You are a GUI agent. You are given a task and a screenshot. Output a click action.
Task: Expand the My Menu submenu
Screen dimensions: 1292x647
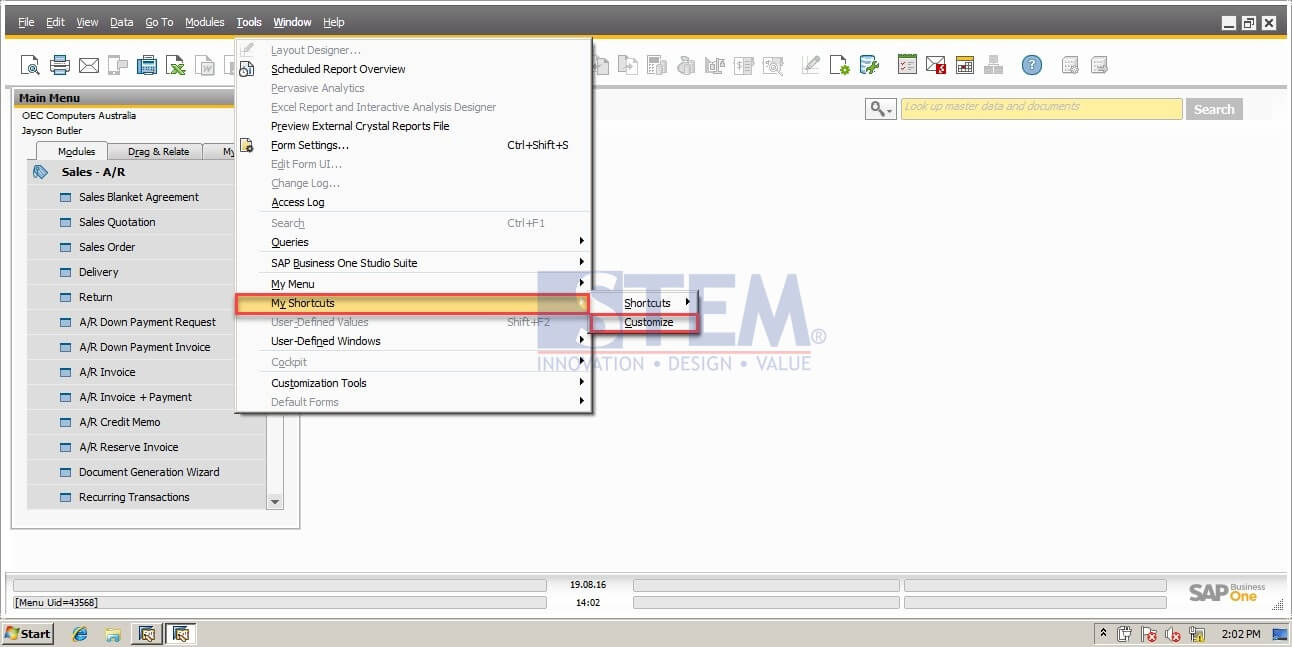click(413, 284)
